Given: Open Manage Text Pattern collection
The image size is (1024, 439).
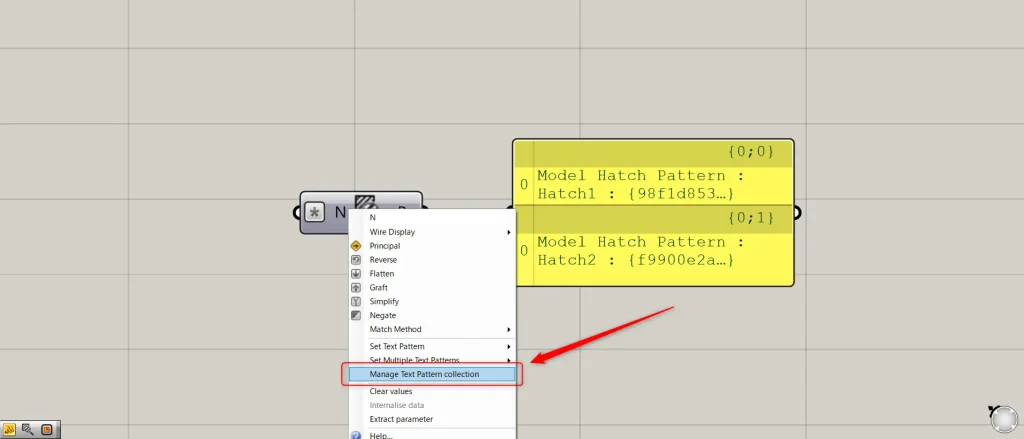Looking at the screenshot, I should pos(432,374).
